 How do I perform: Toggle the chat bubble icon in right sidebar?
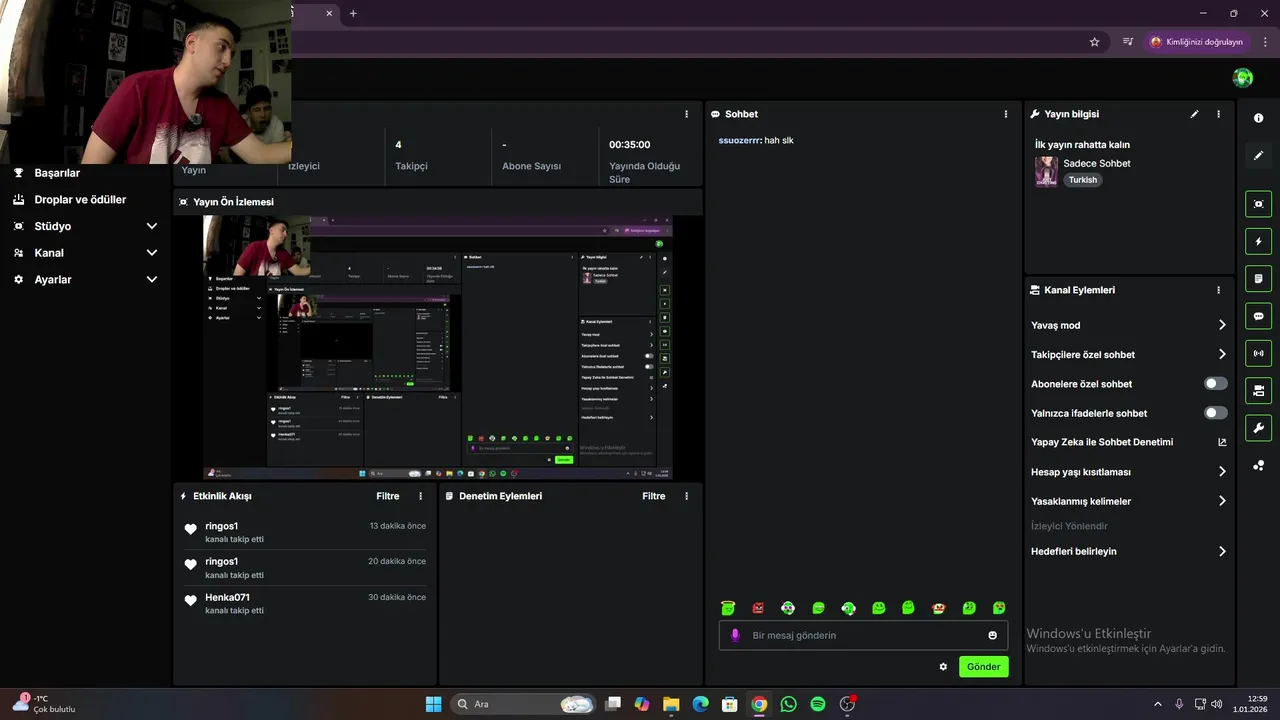[1258, 316]
